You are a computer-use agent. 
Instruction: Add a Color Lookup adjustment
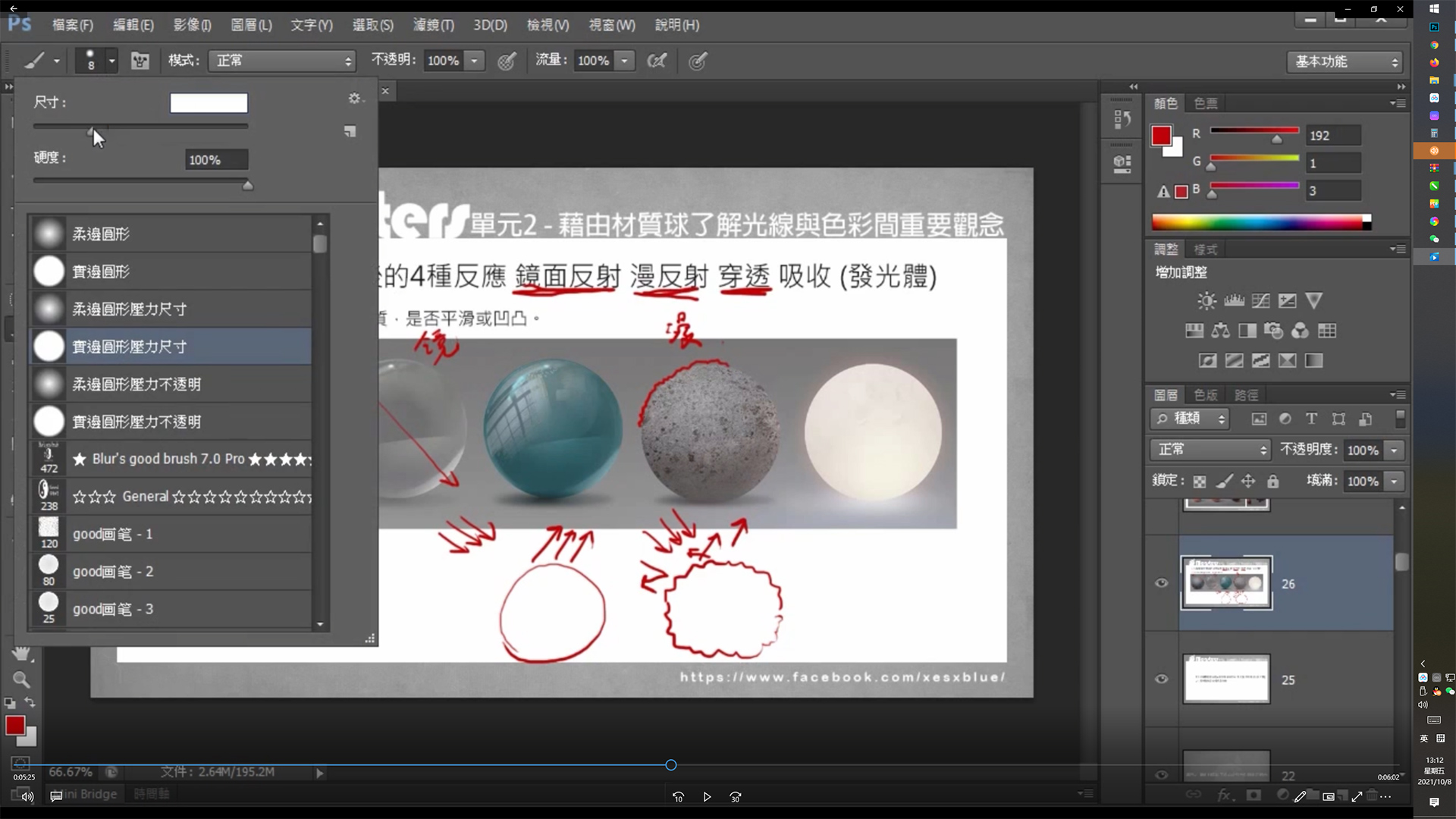(x=1327, y=331)
